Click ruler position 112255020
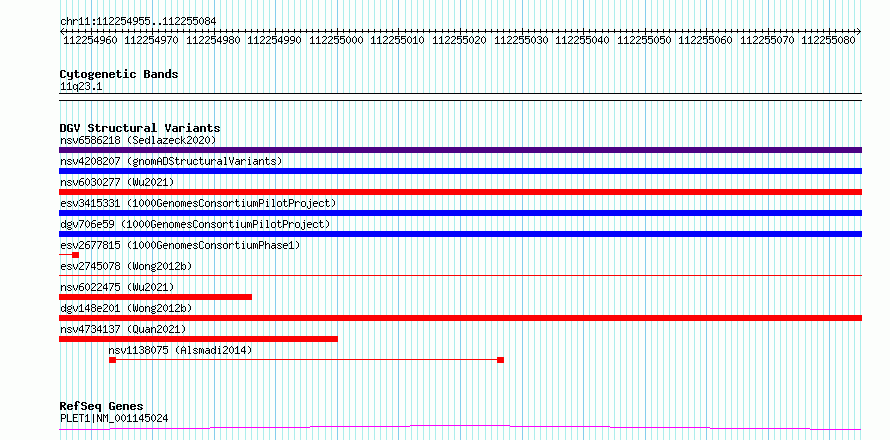 [460, 40]
